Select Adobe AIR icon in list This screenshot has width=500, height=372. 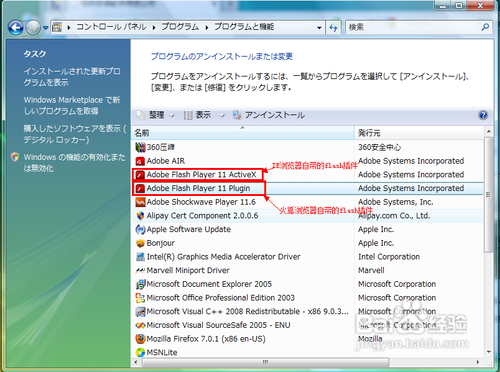(140, 161)
